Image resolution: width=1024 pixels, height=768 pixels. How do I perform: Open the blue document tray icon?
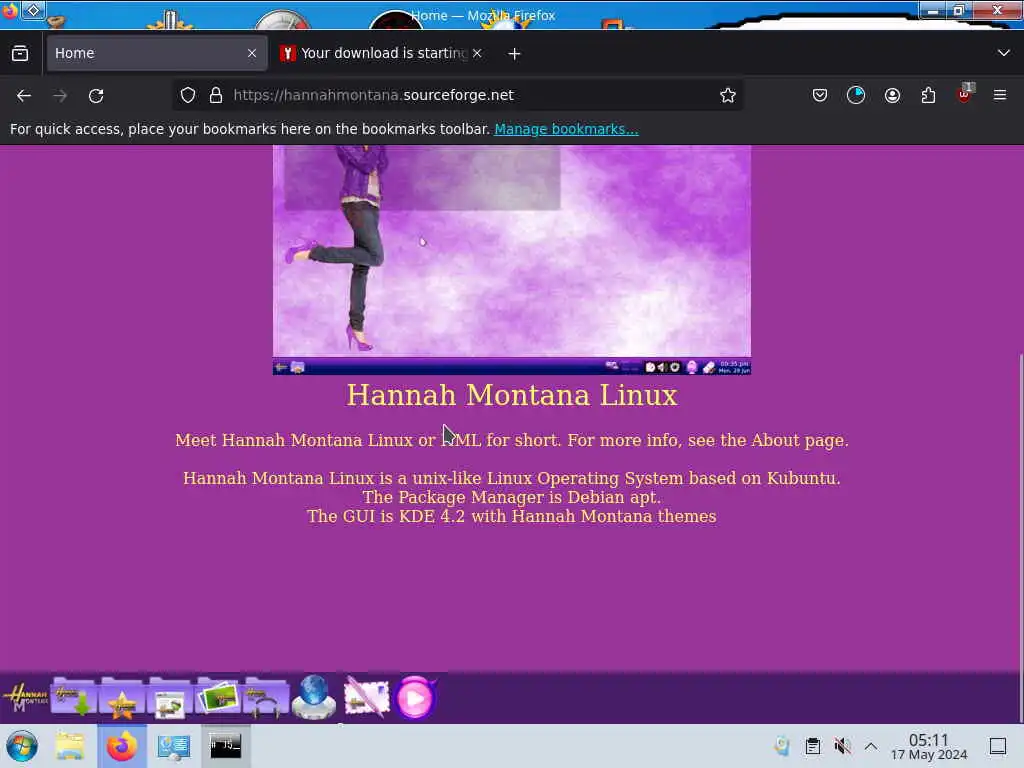click(x=782, y=746)
